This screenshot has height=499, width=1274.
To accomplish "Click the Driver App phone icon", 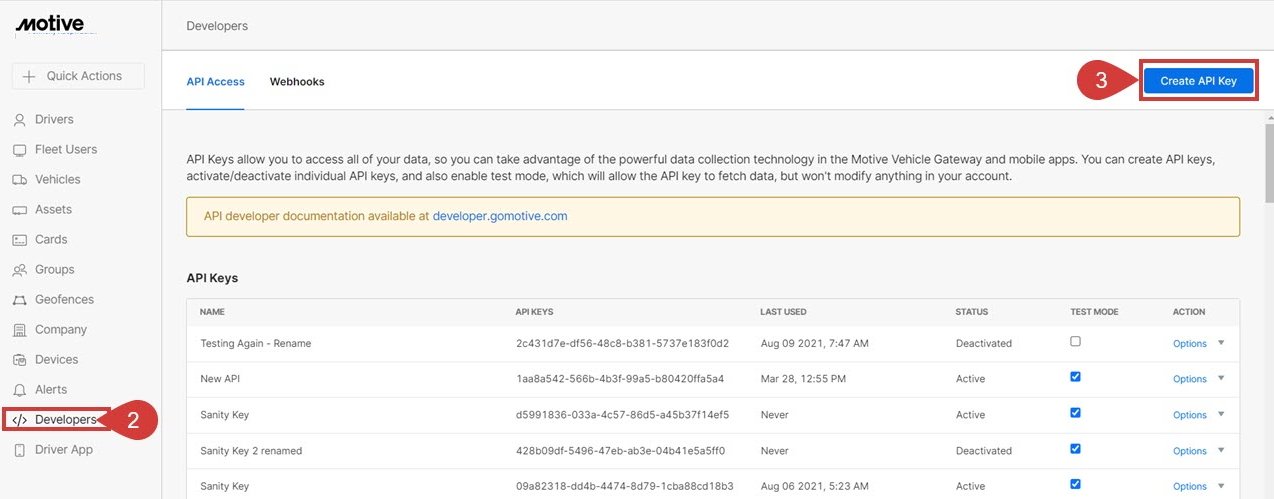I will pos(19,450).
